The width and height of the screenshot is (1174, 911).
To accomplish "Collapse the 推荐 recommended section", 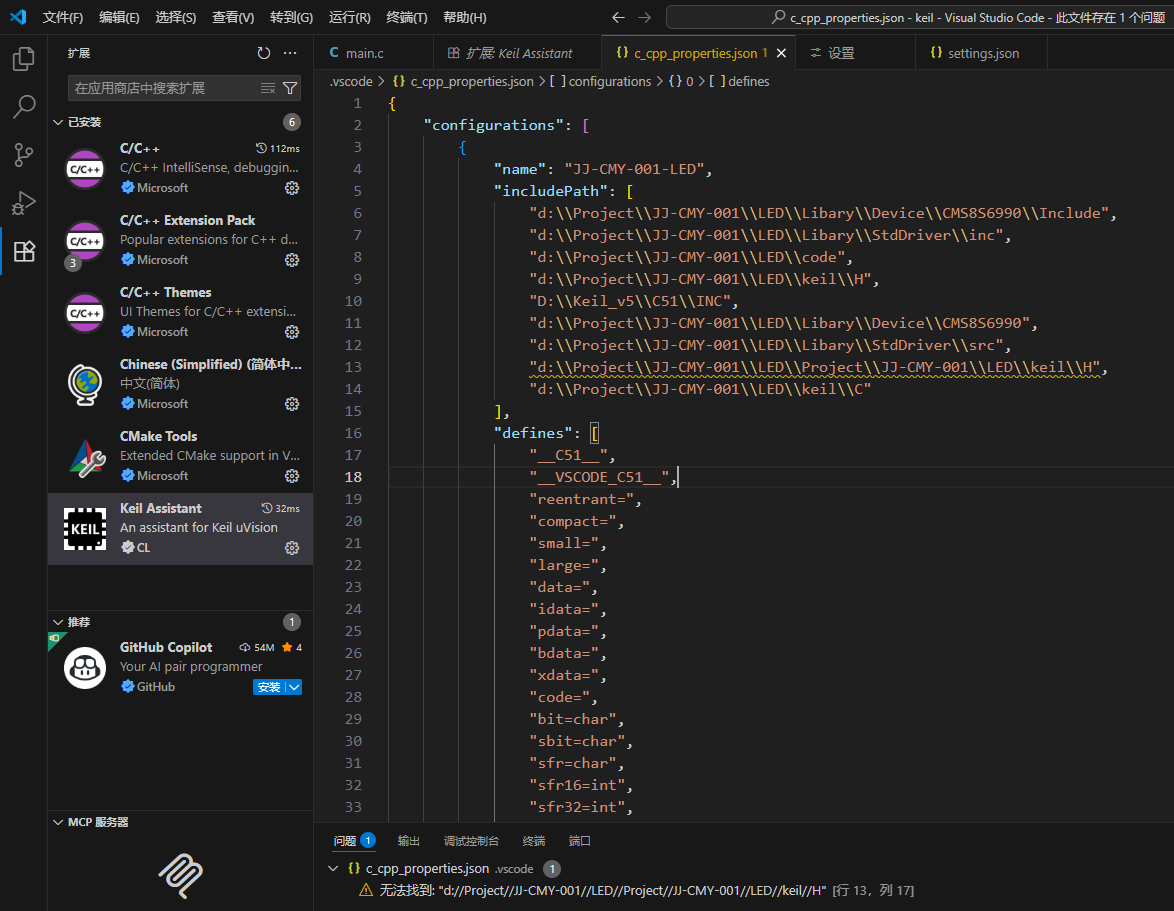I will tap(57, 622).
